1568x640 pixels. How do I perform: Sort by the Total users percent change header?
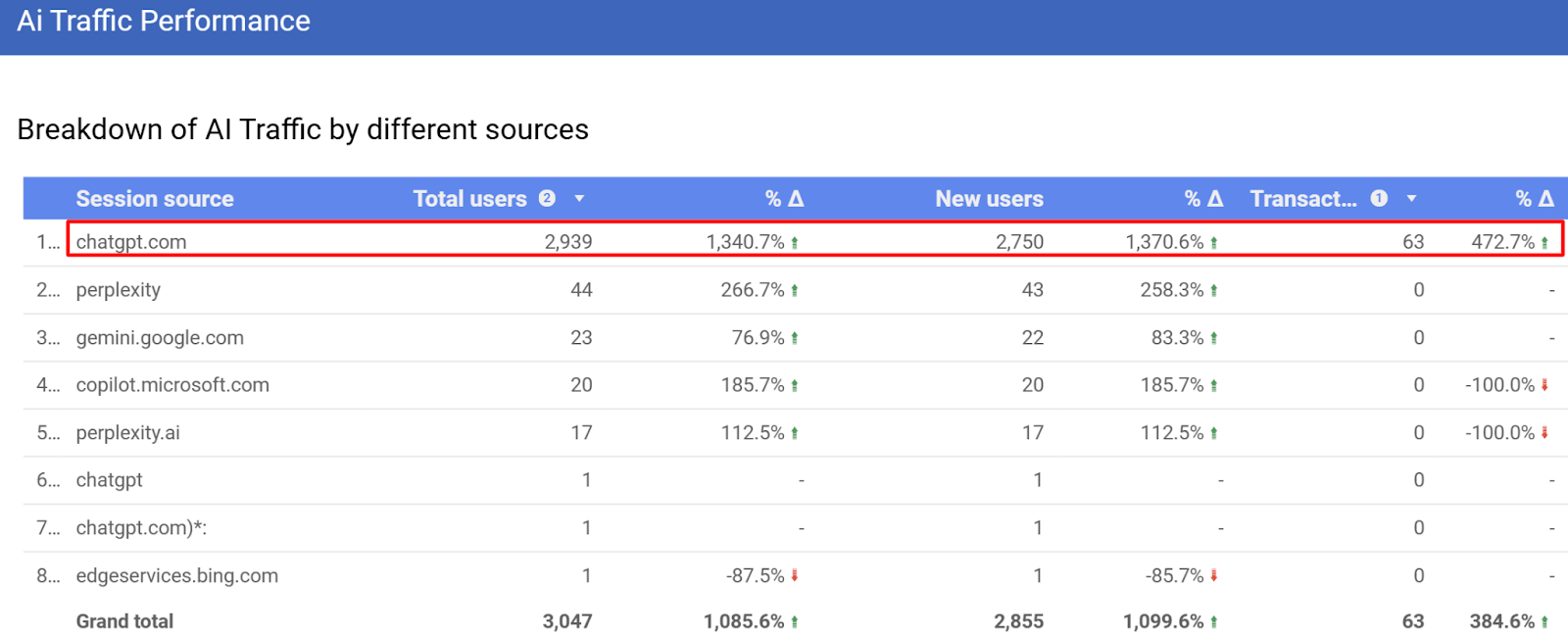coord(784,199)
